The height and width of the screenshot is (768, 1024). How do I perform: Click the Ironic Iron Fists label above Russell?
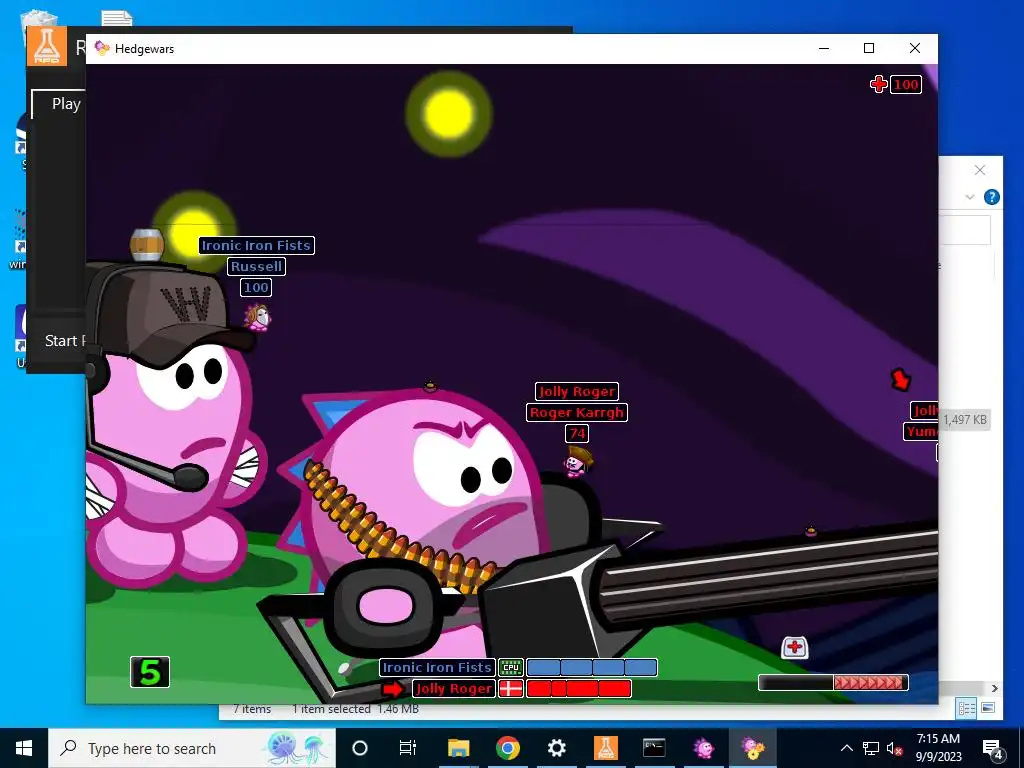click(x=256, y=246)
